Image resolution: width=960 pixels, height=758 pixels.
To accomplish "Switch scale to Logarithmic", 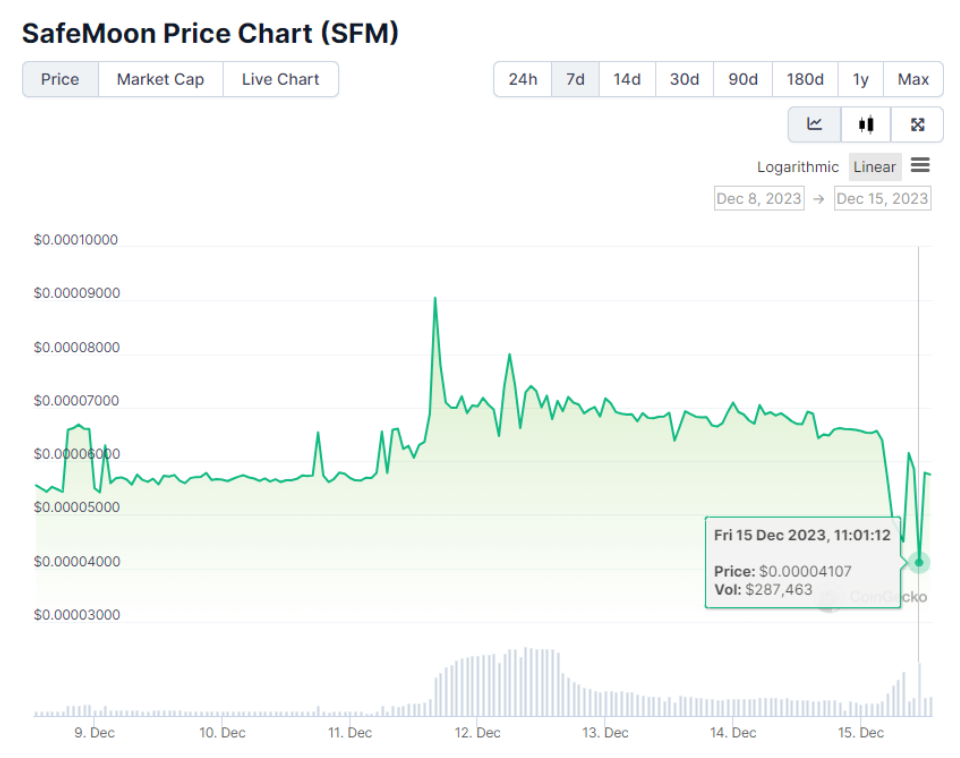I will coord(798,167).
